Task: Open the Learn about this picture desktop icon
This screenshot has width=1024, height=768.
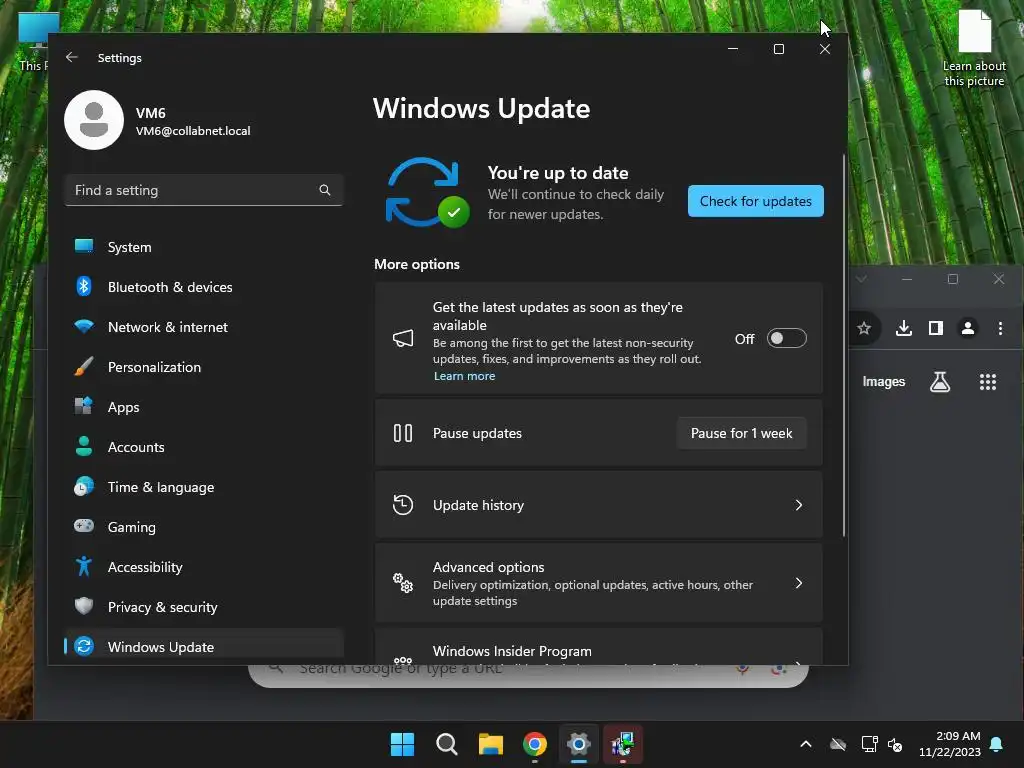Action: [974, 48]
